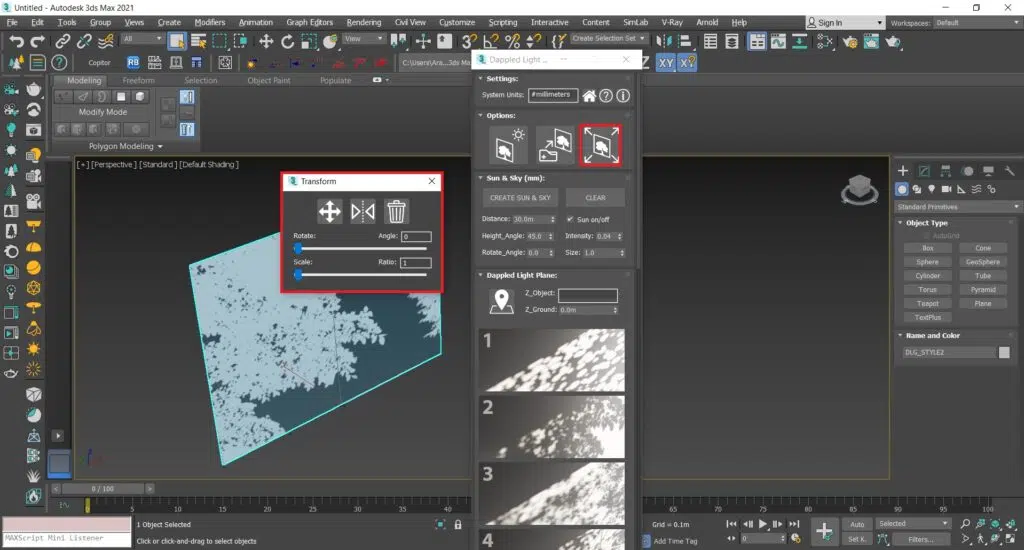Toggle the Auto key button
1024x550 pixels.
[x=857, y=524]
